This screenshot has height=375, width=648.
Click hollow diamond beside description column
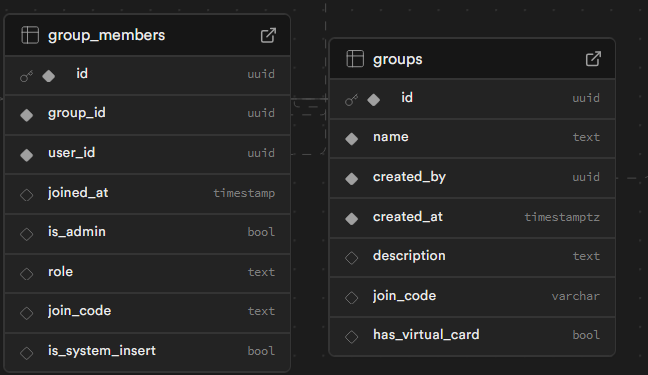(x=352, y=258)
